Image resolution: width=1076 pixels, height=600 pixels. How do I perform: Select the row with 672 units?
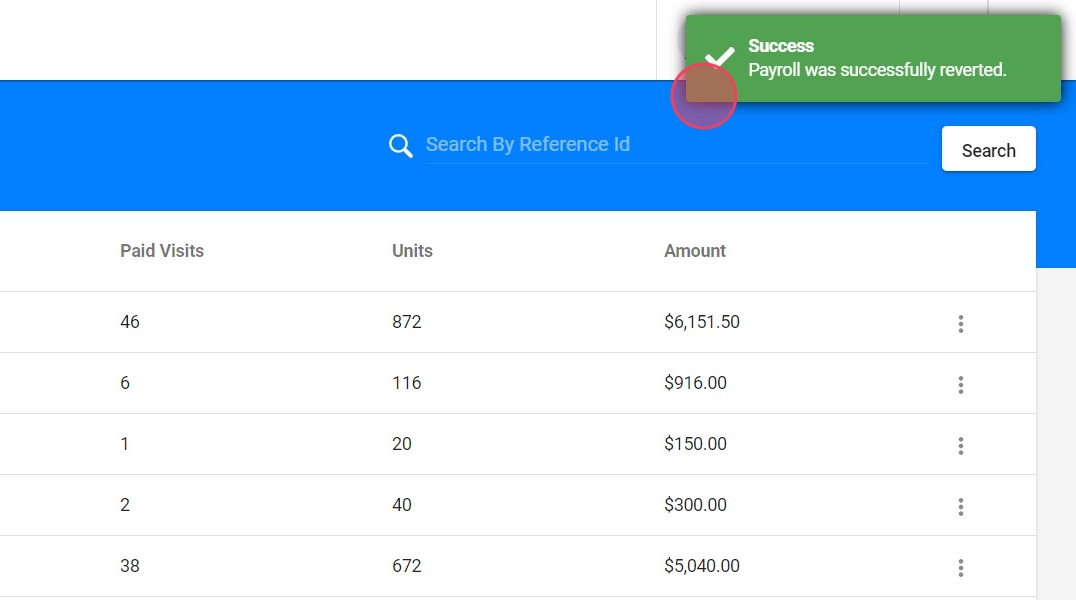point(407,566)
